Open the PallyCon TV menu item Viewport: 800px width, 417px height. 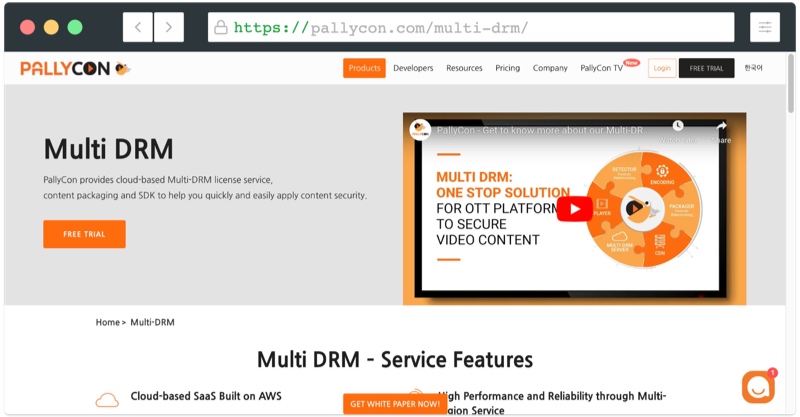click(x=602, y=68)
